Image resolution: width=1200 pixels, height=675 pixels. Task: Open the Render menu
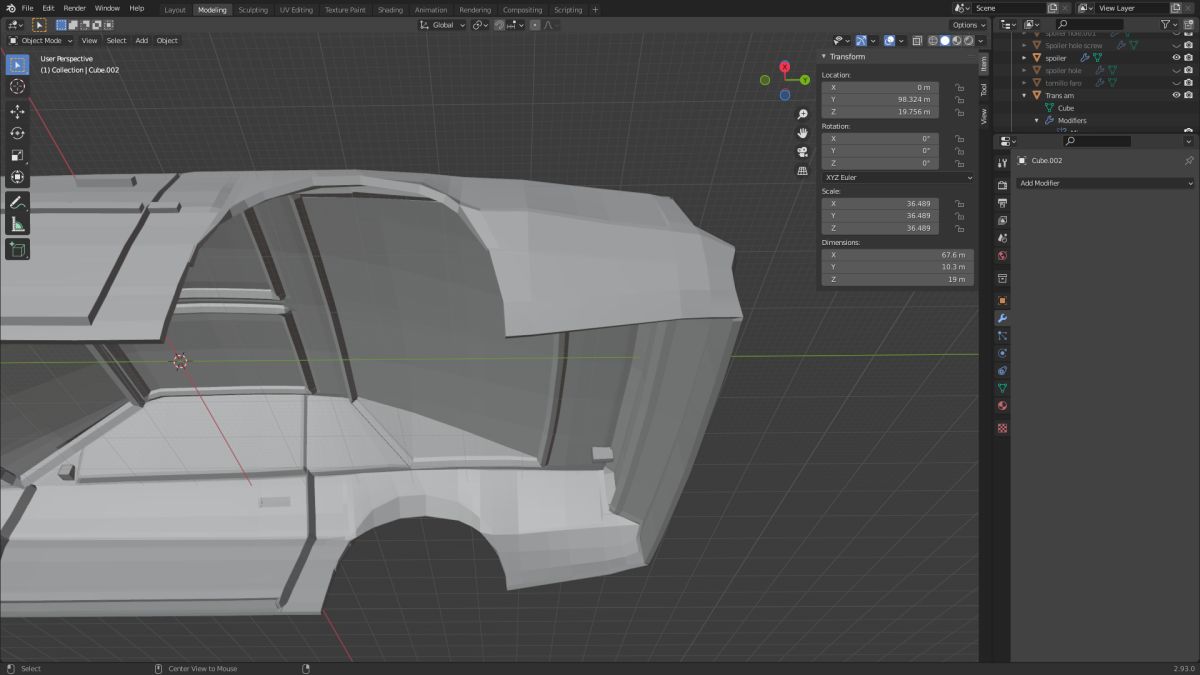(74, 8)
